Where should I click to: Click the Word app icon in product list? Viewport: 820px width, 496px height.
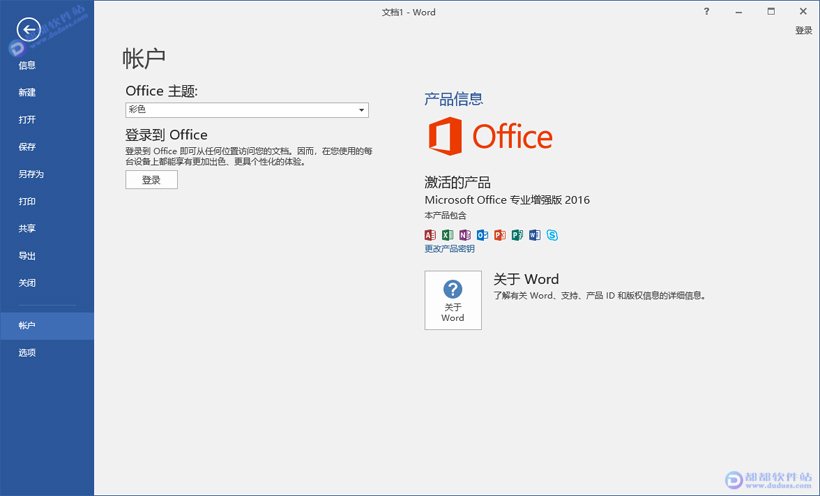534,235
